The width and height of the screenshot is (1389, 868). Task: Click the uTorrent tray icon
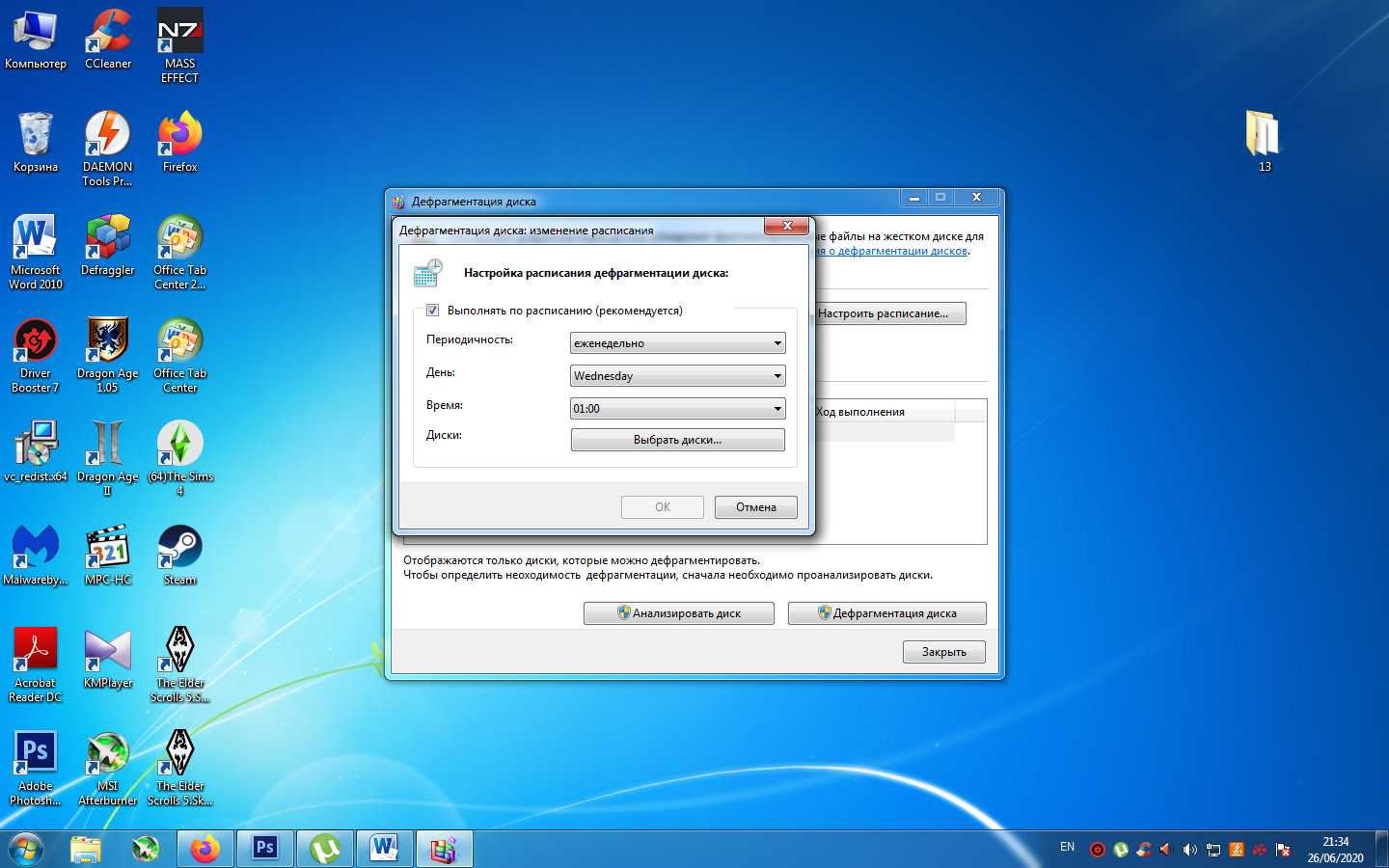(x=1121, y=850)
